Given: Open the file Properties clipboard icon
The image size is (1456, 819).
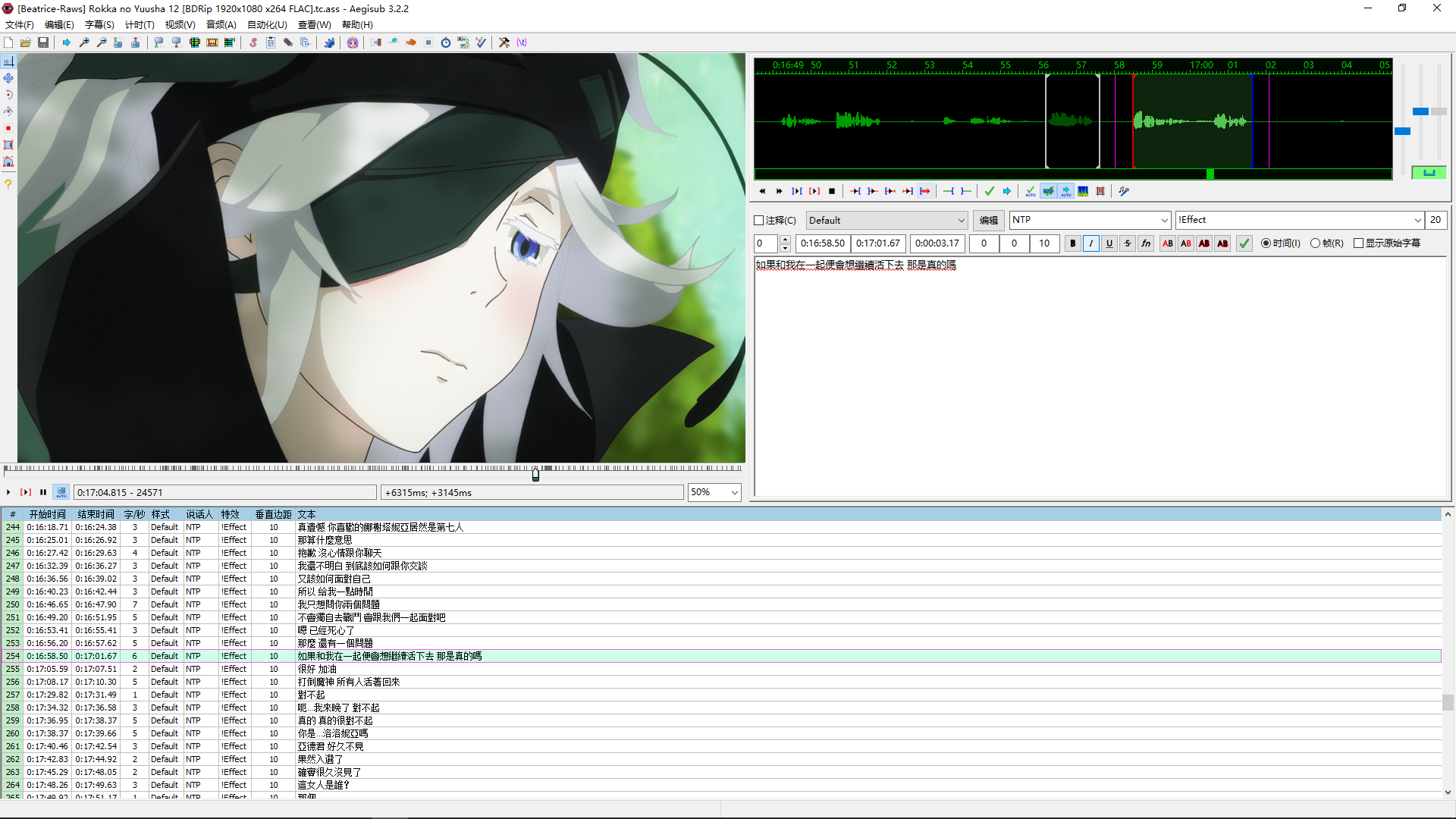Looking at the screenshot, I should click(x=271, y=42).
